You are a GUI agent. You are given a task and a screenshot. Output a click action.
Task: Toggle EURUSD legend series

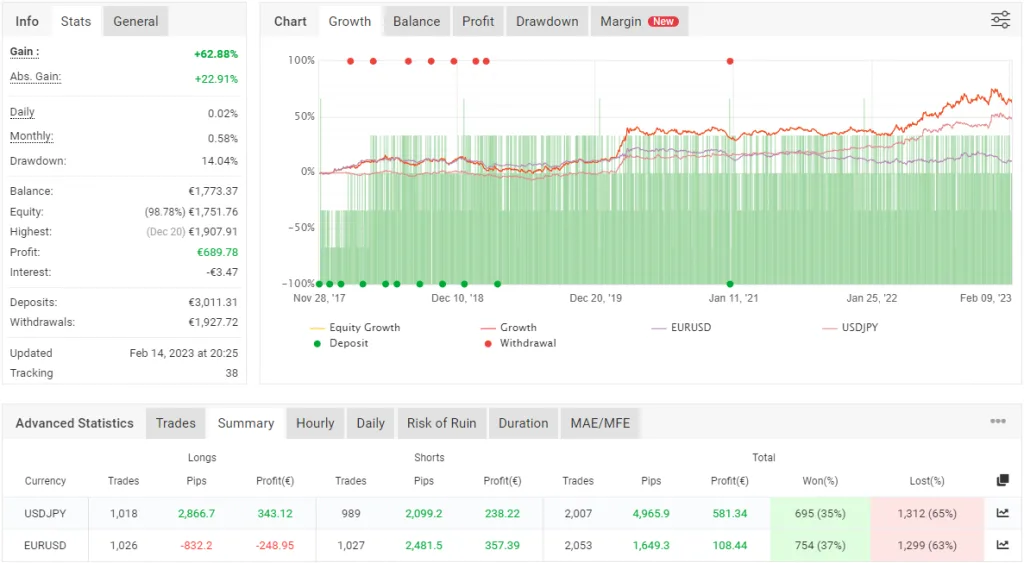[x=681, y=327]
